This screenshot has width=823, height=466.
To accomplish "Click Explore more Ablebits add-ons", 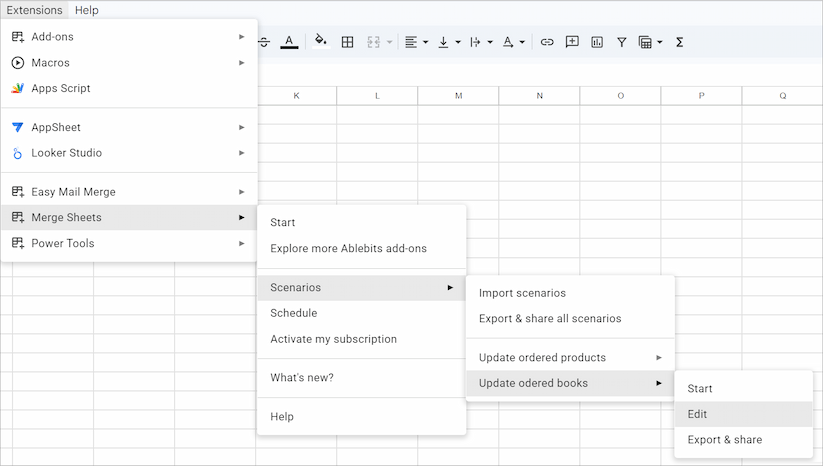I will (362, 248).
